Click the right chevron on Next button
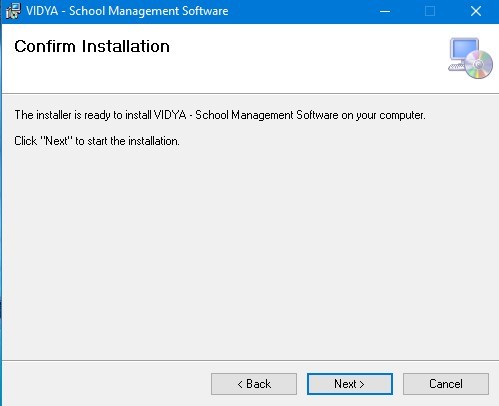 (x=362, y=385)
